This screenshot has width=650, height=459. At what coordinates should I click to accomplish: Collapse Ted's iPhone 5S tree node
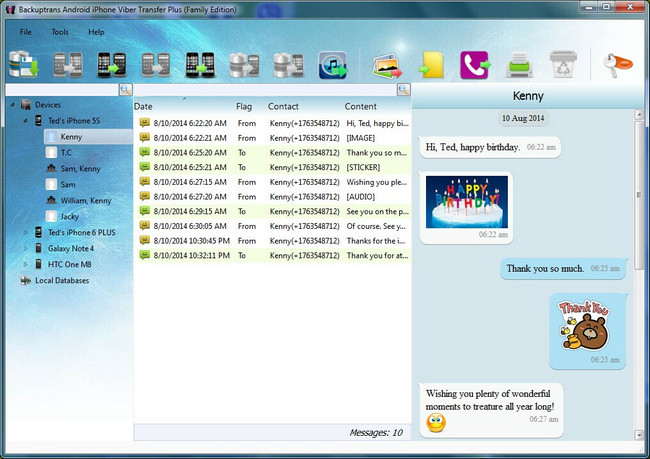tap(26, 120)
